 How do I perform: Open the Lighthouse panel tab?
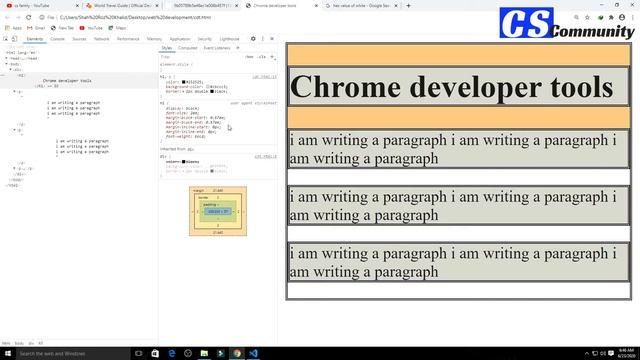(229, 39)
